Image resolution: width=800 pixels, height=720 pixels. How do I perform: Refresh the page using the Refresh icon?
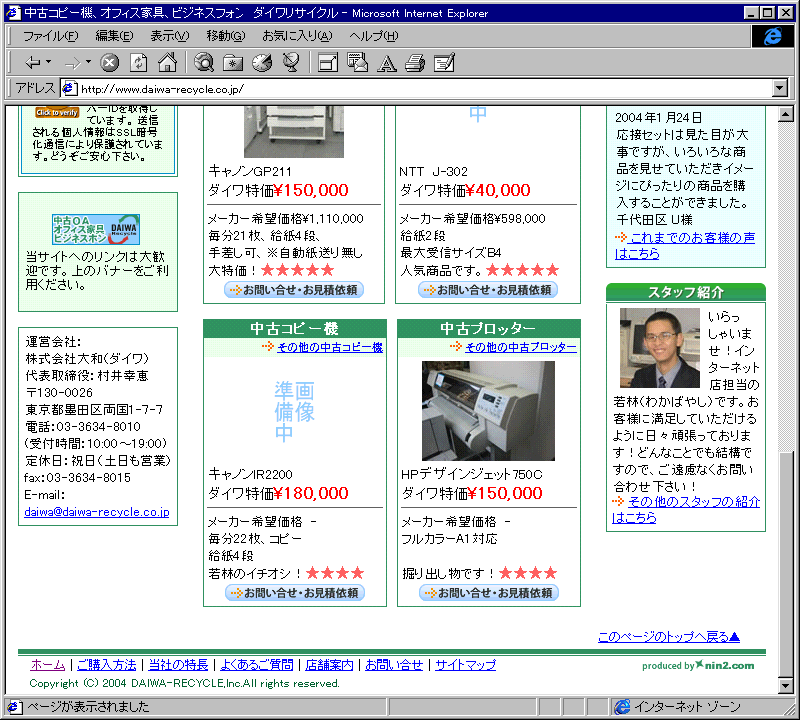tap(138, 63)
